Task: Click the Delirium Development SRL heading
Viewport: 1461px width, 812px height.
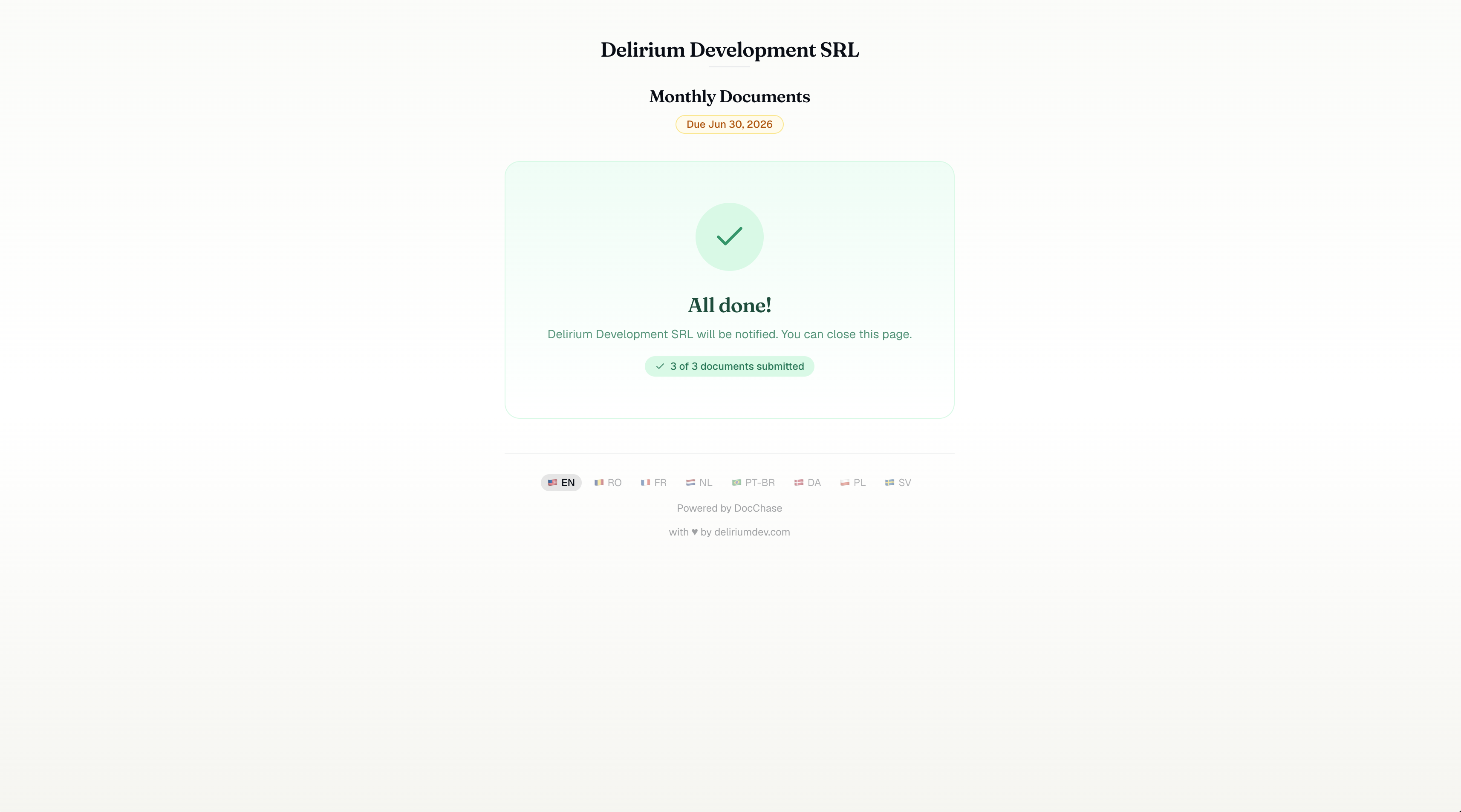Action: coord(729,50)
